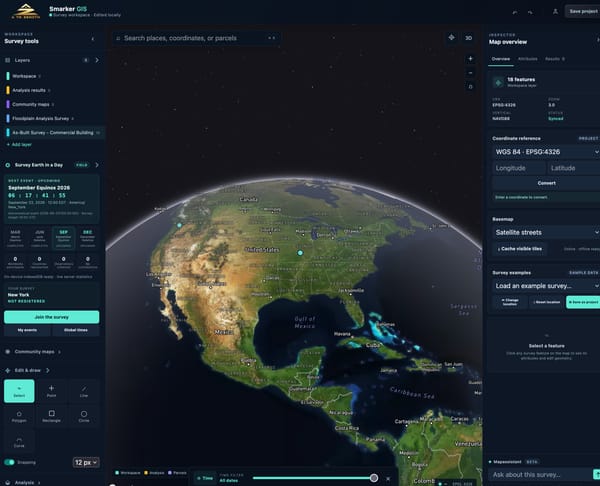Click the Add layer link
Image resolution: width=600 pixels, height=486 pixels.
pyautogui.click(x=19, y=144)
